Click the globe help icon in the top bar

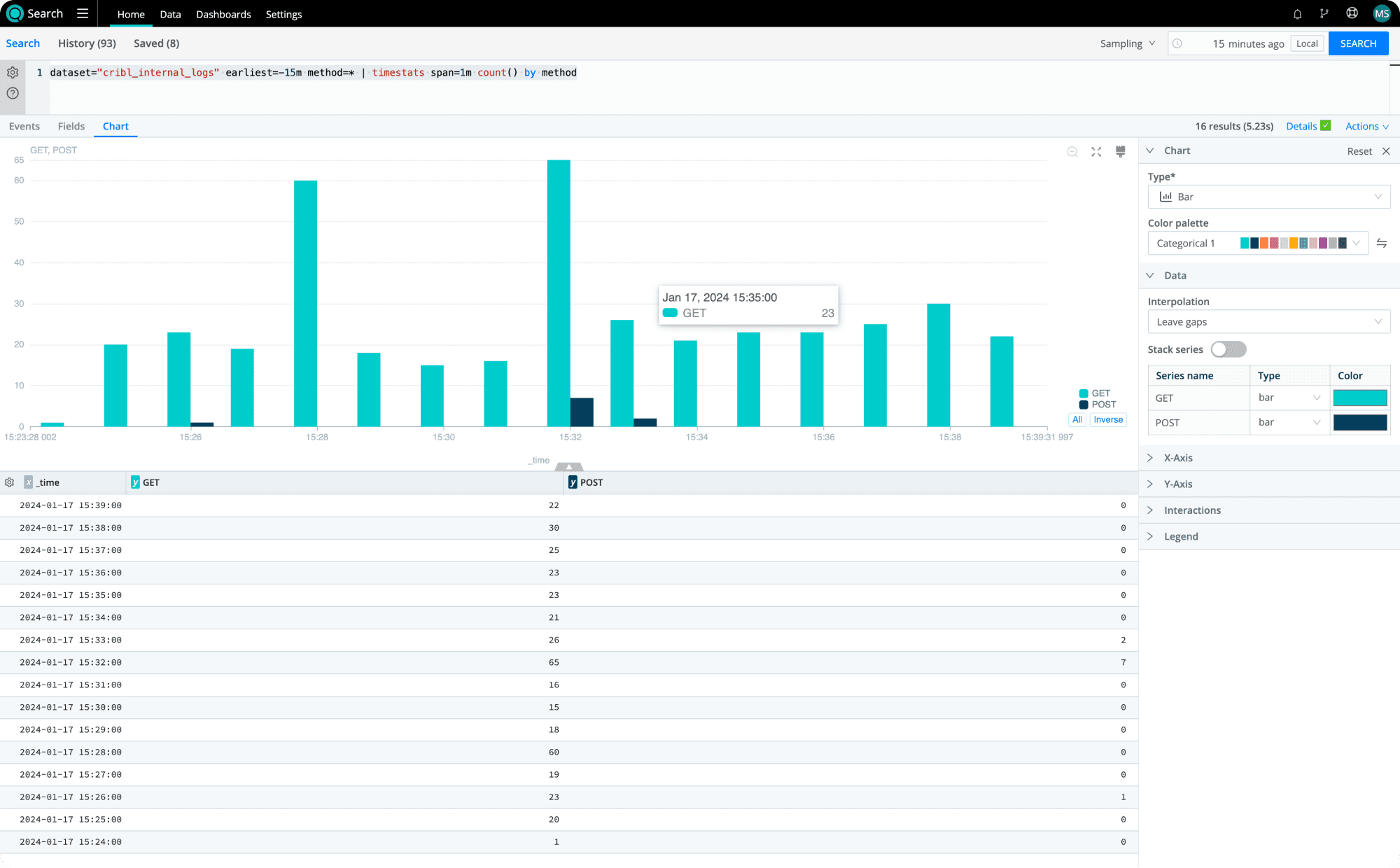pos(1352,14)
